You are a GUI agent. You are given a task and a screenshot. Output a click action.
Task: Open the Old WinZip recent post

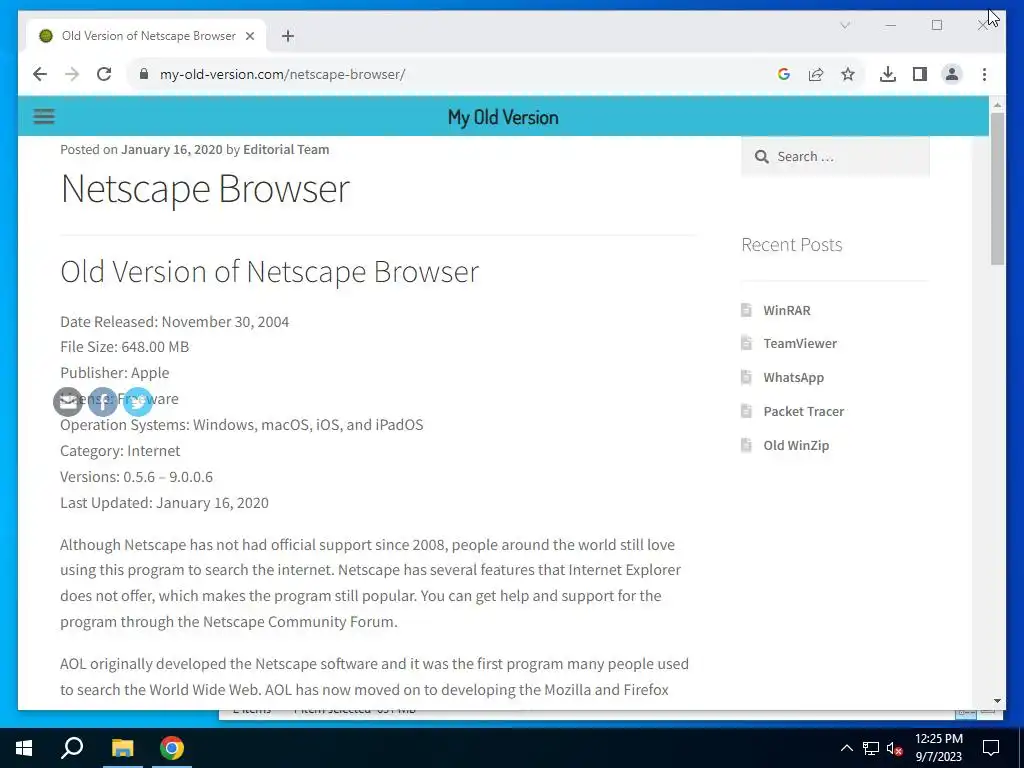point(796,445)
